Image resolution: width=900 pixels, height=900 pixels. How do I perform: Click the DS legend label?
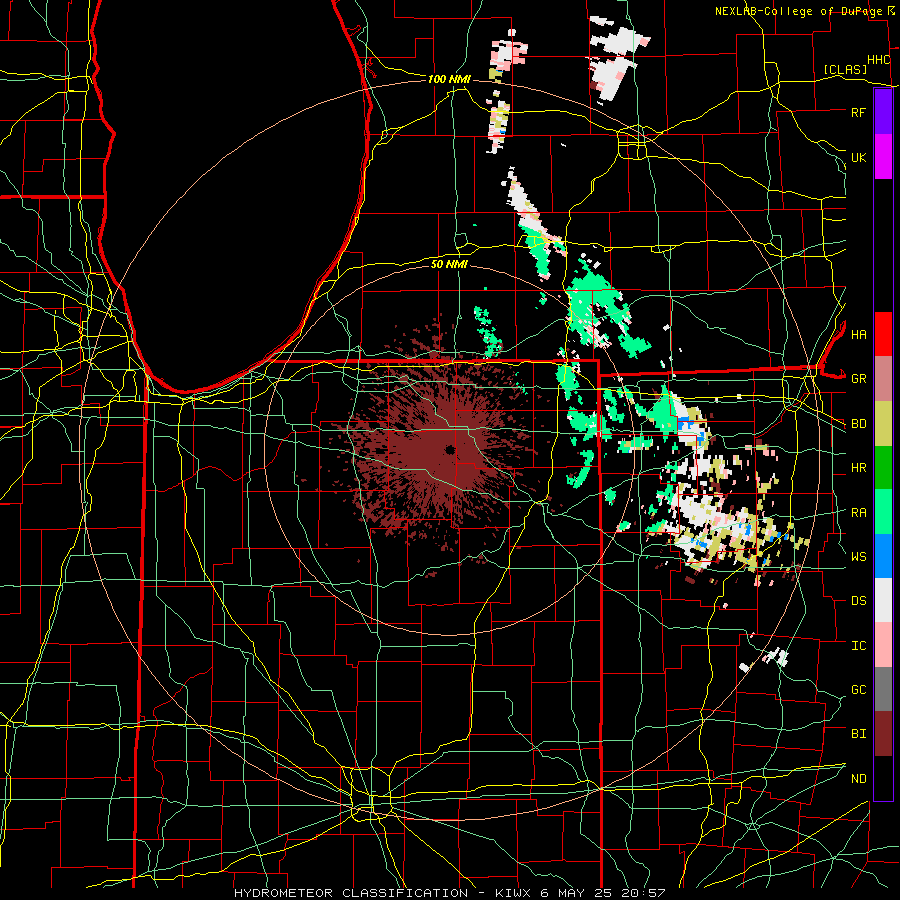pos(858,601)
